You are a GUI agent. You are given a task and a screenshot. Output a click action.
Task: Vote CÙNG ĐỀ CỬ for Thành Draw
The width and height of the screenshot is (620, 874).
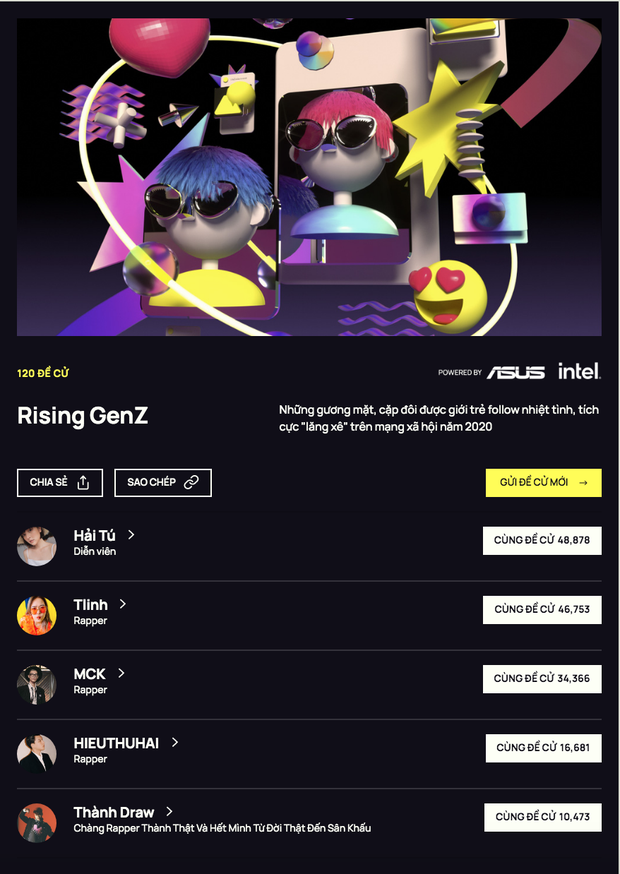(543, 816)
